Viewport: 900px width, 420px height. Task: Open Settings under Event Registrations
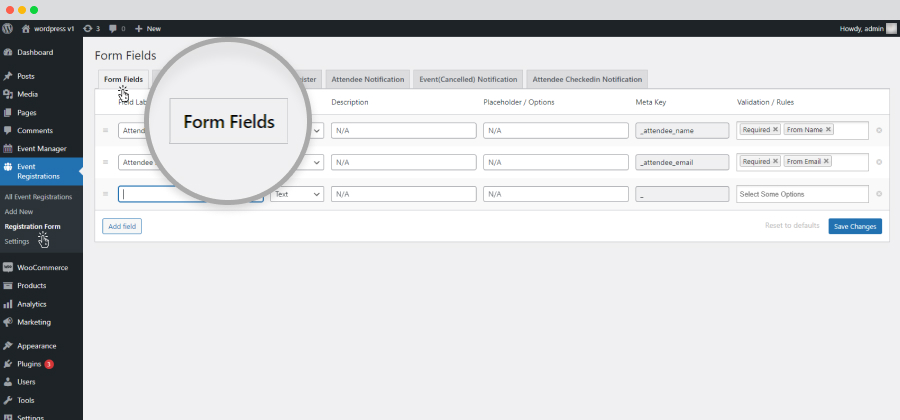point(17,242)
